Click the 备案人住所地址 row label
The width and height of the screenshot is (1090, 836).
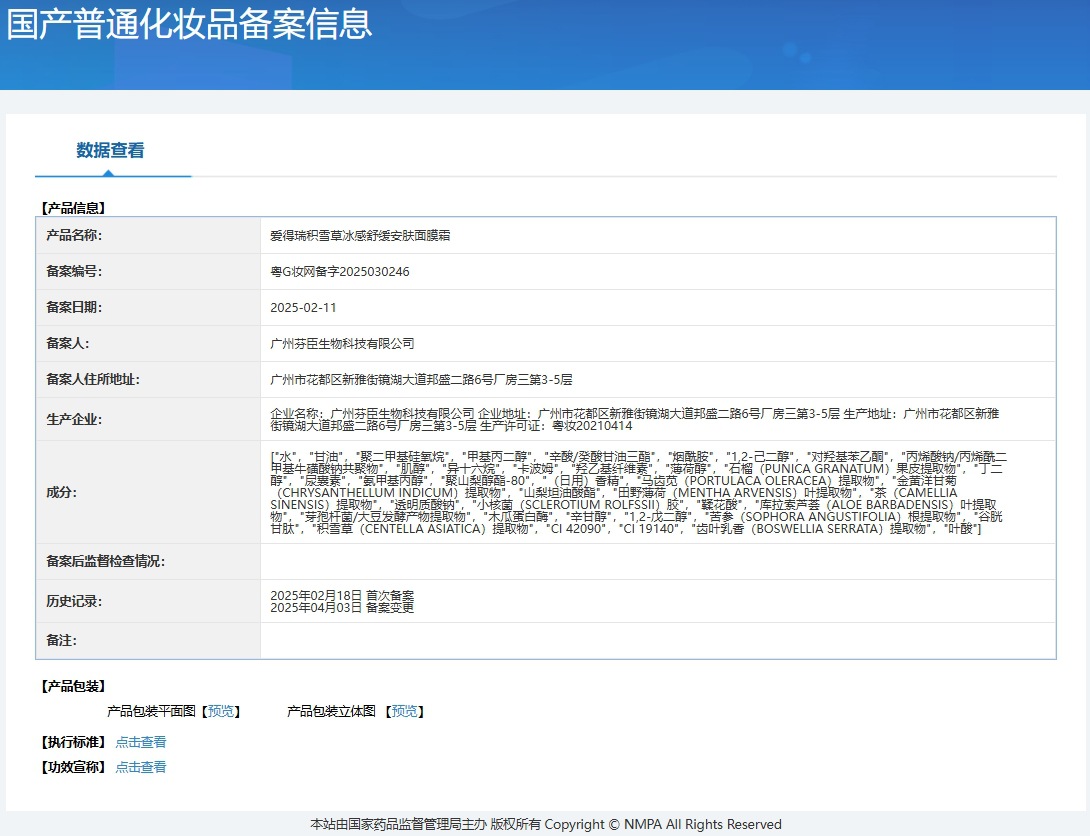point(93,379)
